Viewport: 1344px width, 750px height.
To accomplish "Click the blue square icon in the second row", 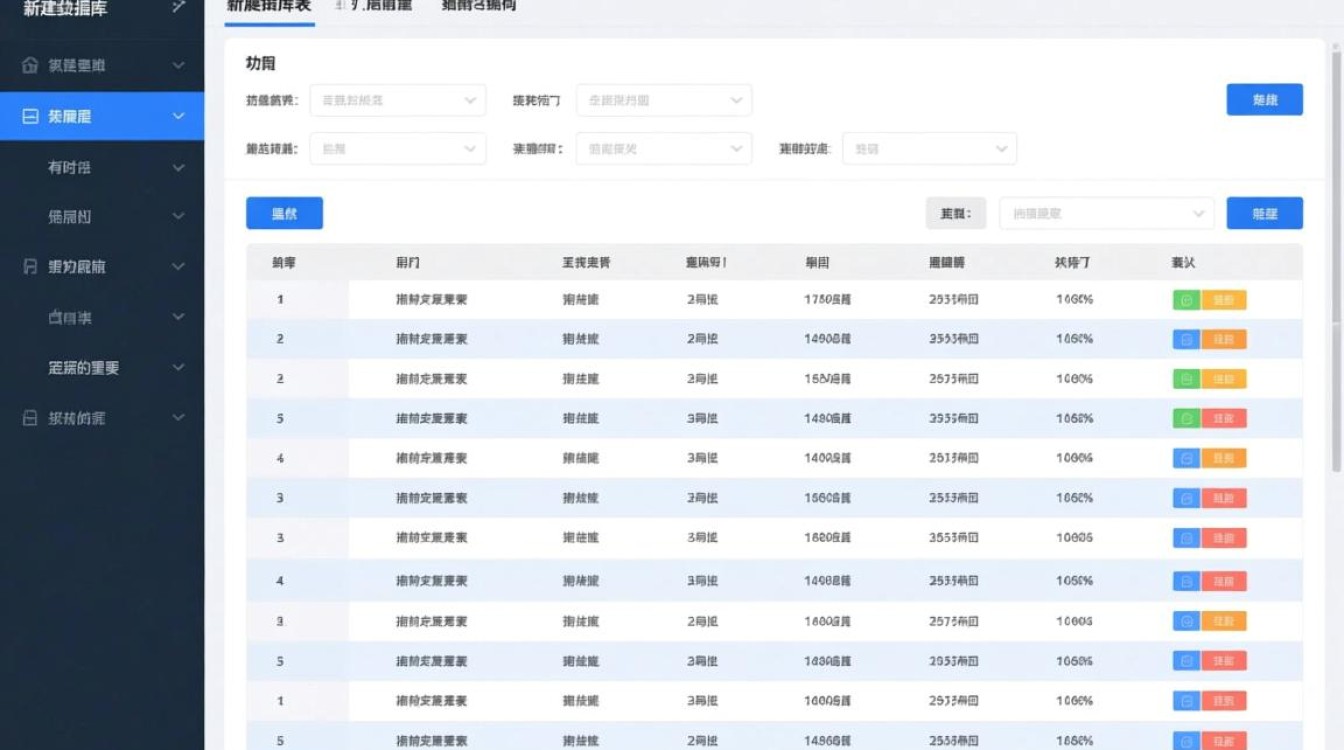I will click(x=1186, y=338).
